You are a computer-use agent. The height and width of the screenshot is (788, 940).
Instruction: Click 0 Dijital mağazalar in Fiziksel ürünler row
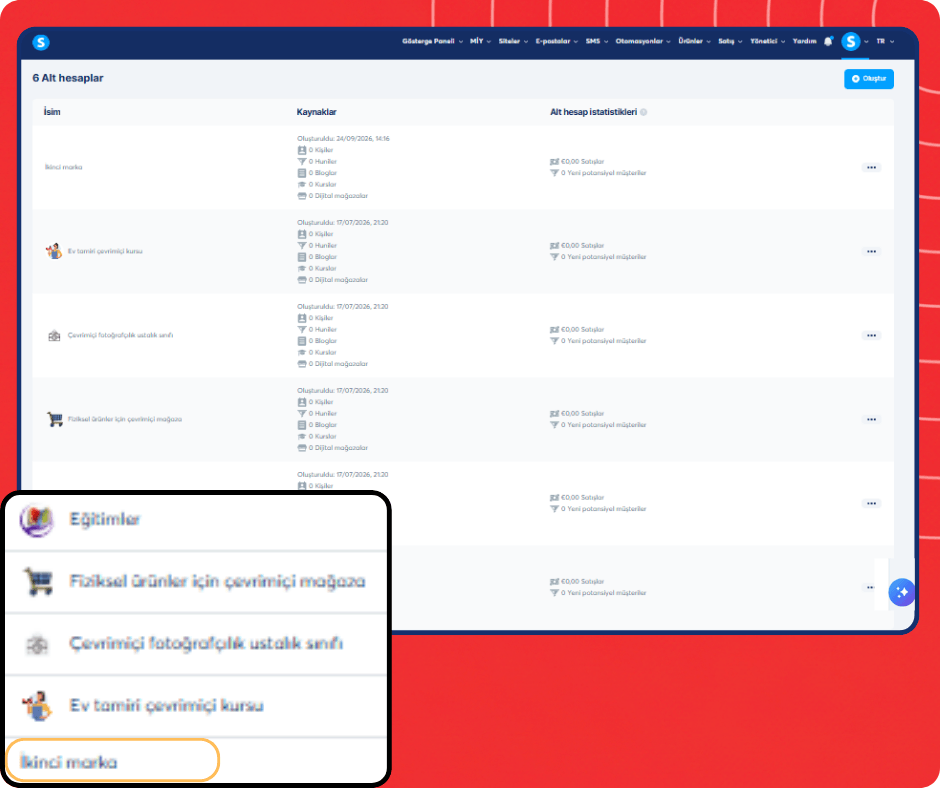333,447
